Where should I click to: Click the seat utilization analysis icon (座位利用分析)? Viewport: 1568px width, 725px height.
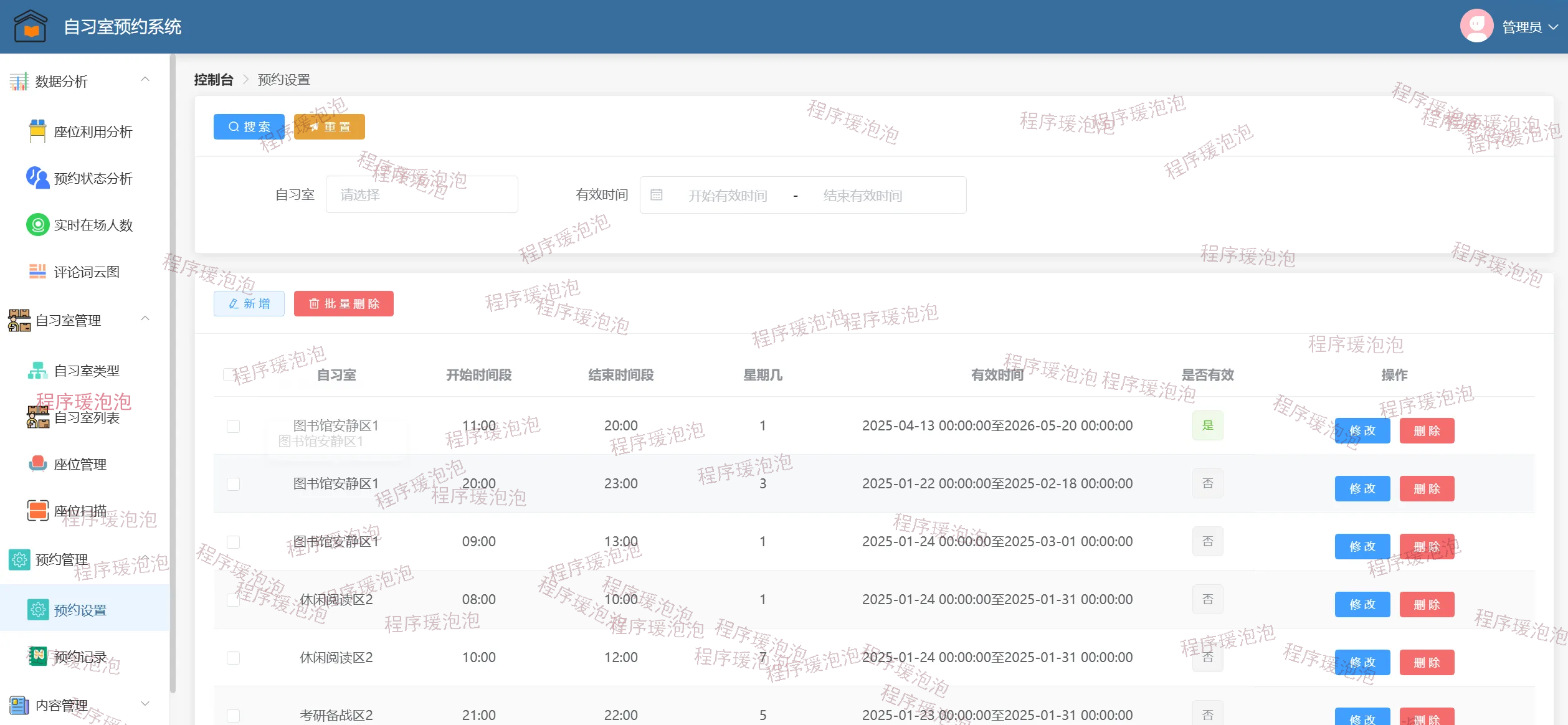point(37,131)
